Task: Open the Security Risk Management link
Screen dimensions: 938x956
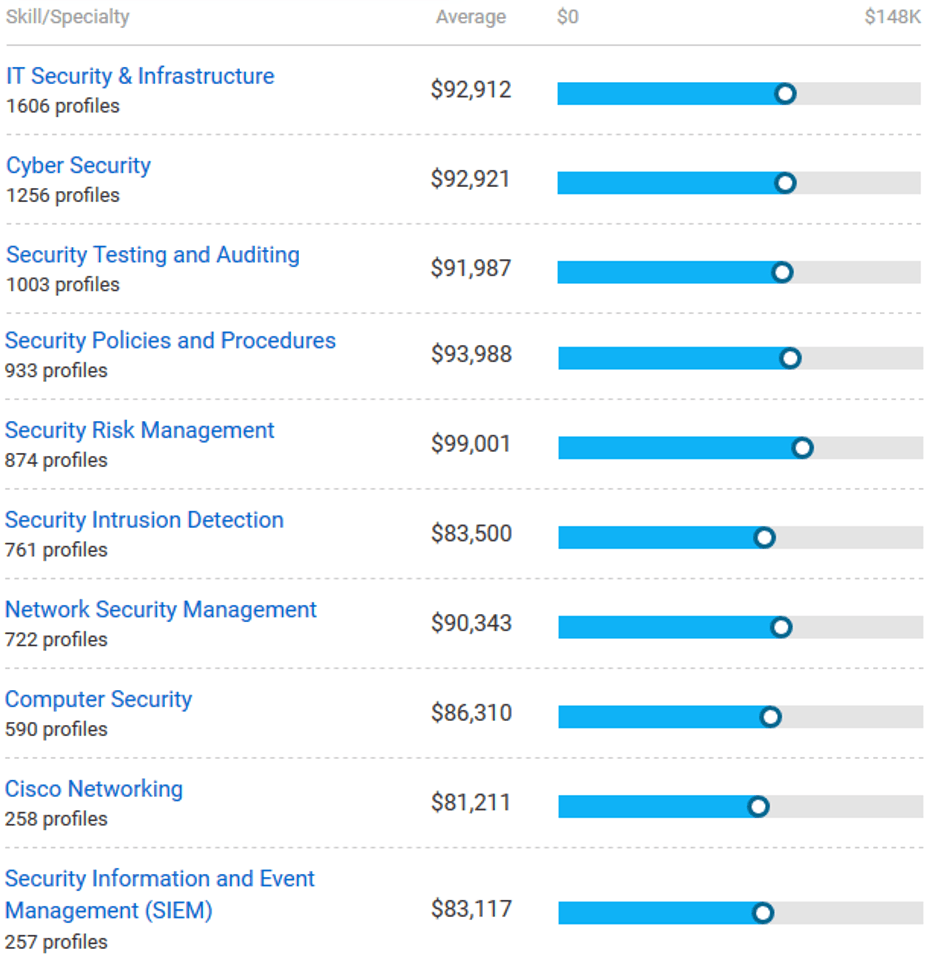Action: 140,430
